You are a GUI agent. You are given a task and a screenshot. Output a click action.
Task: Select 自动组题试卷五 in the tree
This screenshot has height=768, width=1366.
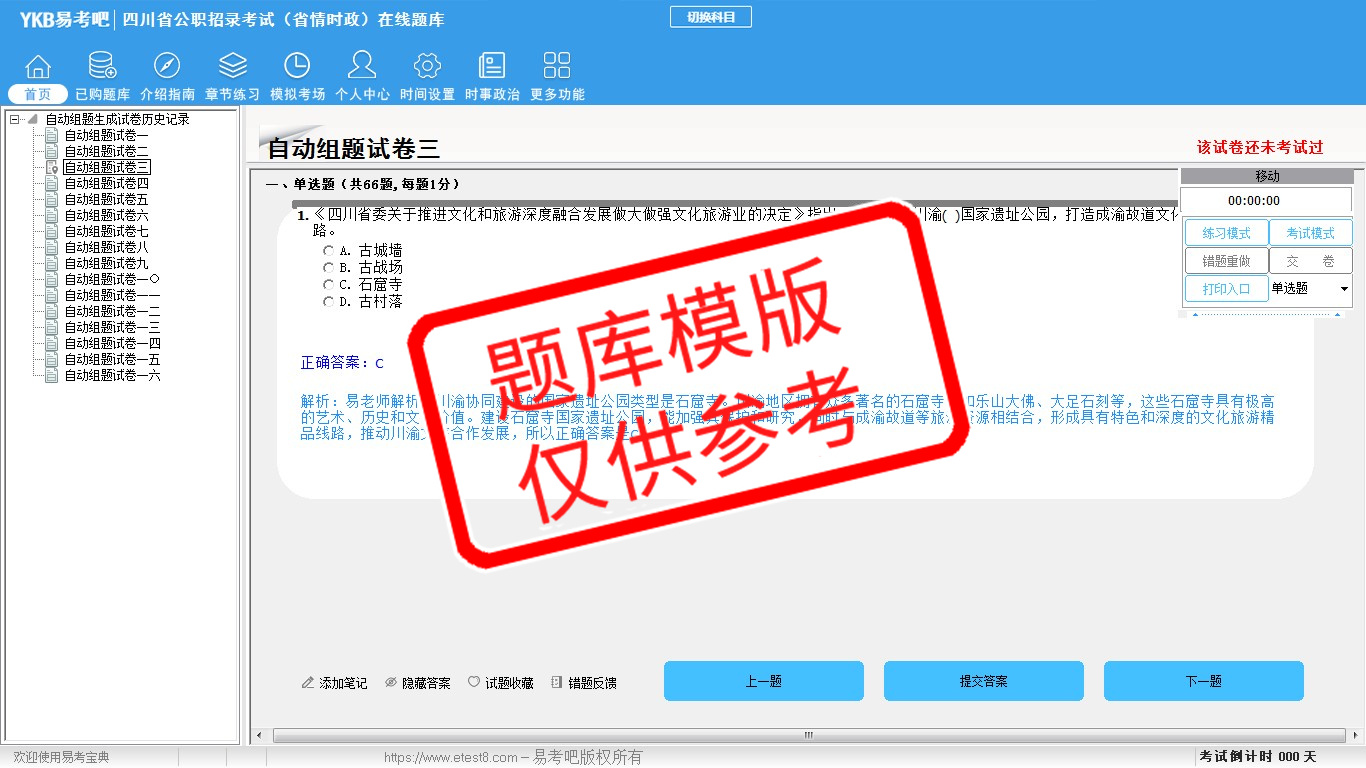coord(106,200)
